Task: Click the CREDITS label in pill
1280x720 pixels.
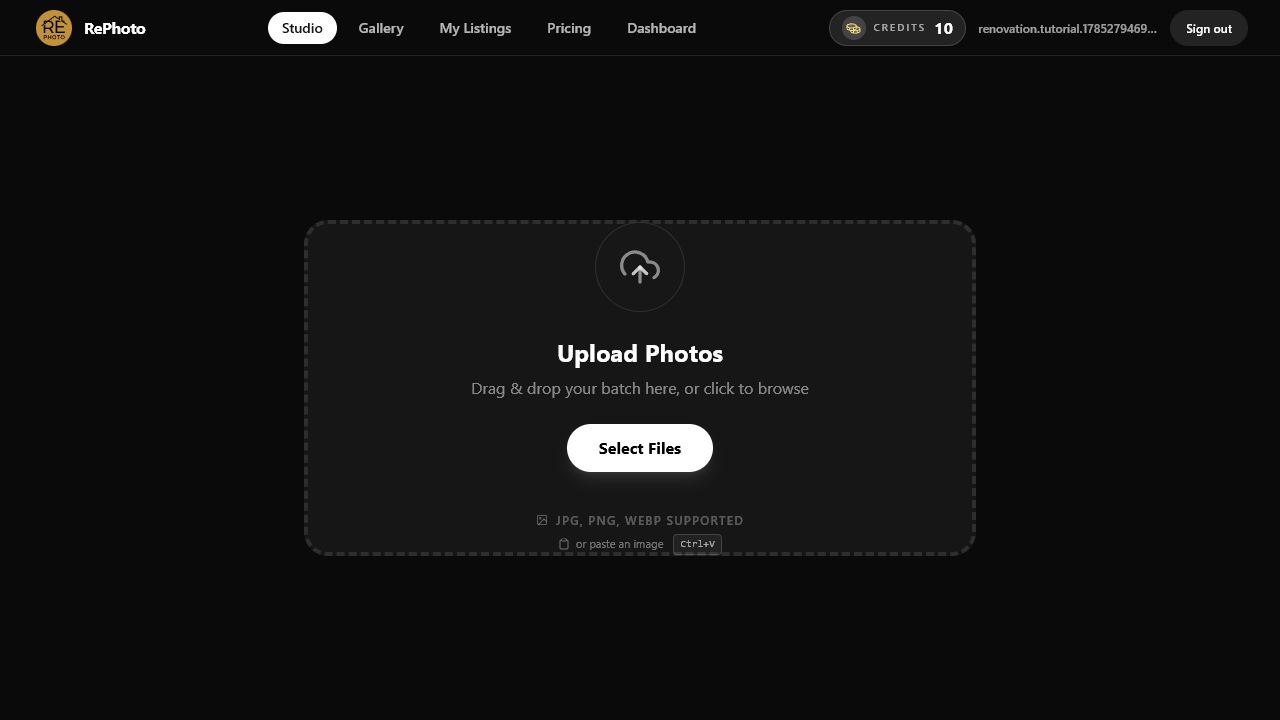Action: [x=899, y=28]
